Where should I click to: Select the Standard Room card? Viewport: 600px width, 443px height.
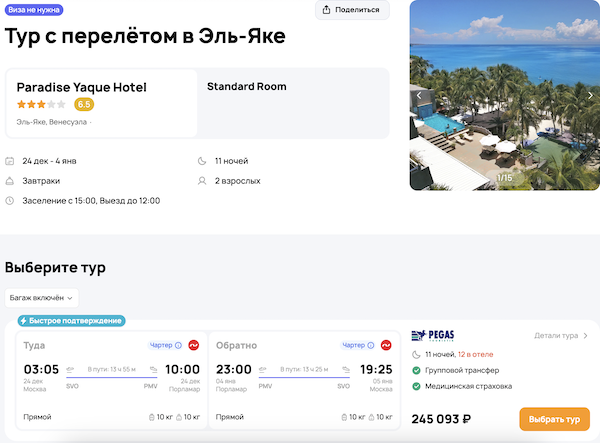293,103
